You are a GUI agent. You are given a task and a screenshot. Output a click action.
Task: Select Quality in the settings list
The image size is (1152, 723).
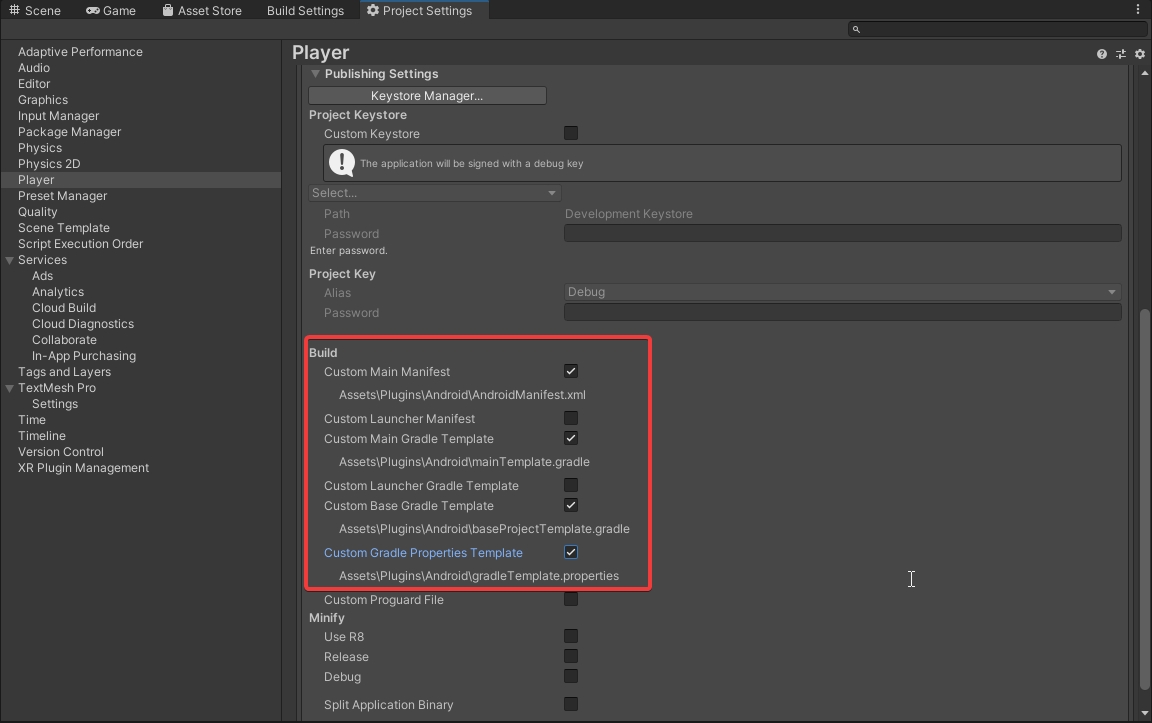pyautogui.click(x=38, y=212)
